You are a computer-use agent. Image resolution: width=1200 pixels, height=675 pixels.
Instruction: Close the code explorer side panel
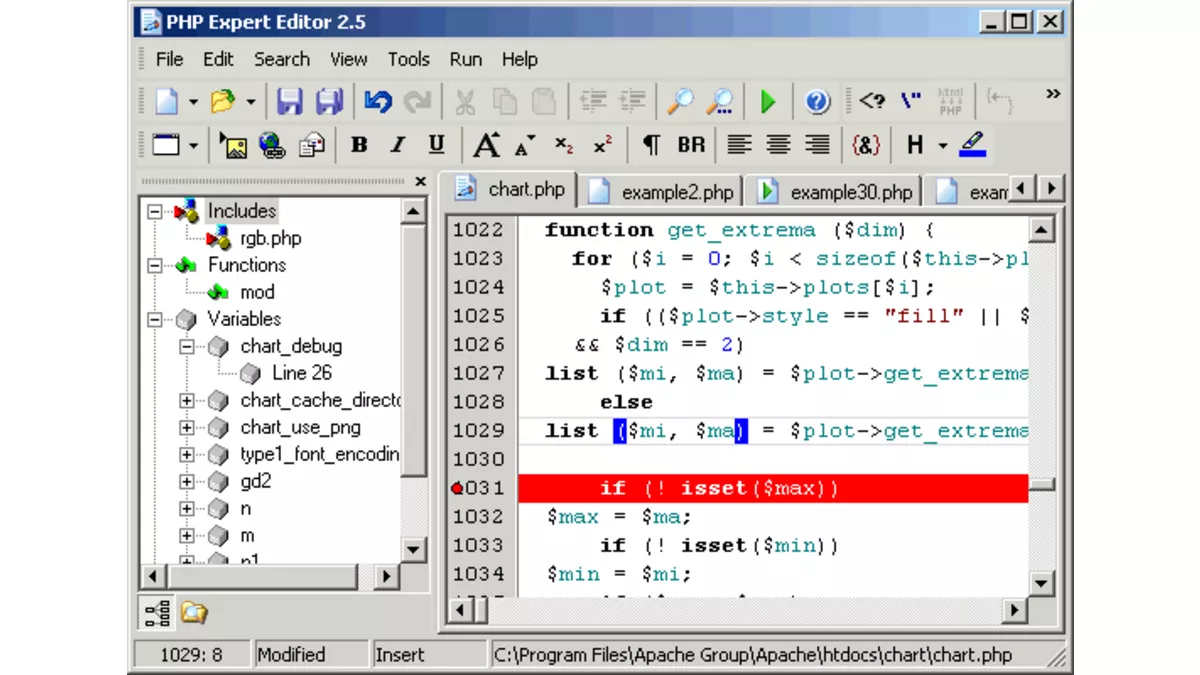[x=420, y=182]
